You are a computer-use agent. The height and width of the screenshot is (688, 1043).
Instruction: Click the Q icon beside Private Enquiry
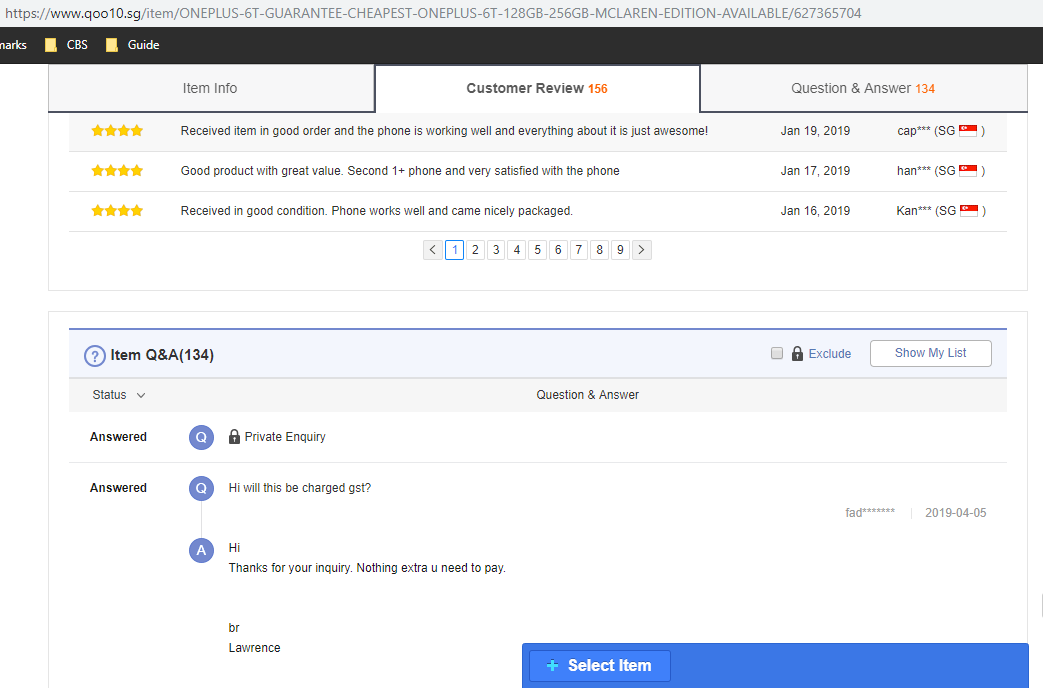pos(201,437)
